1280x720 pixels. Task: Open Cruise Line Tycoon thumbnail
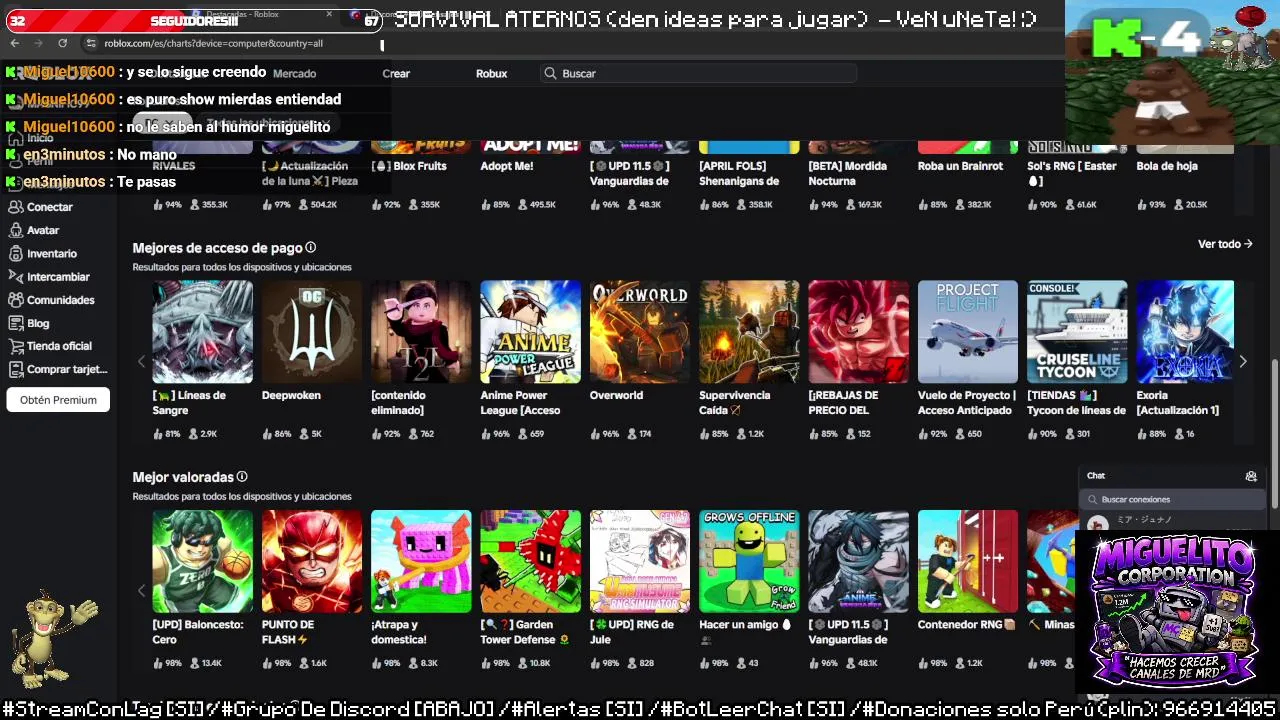pos(1077,332)
